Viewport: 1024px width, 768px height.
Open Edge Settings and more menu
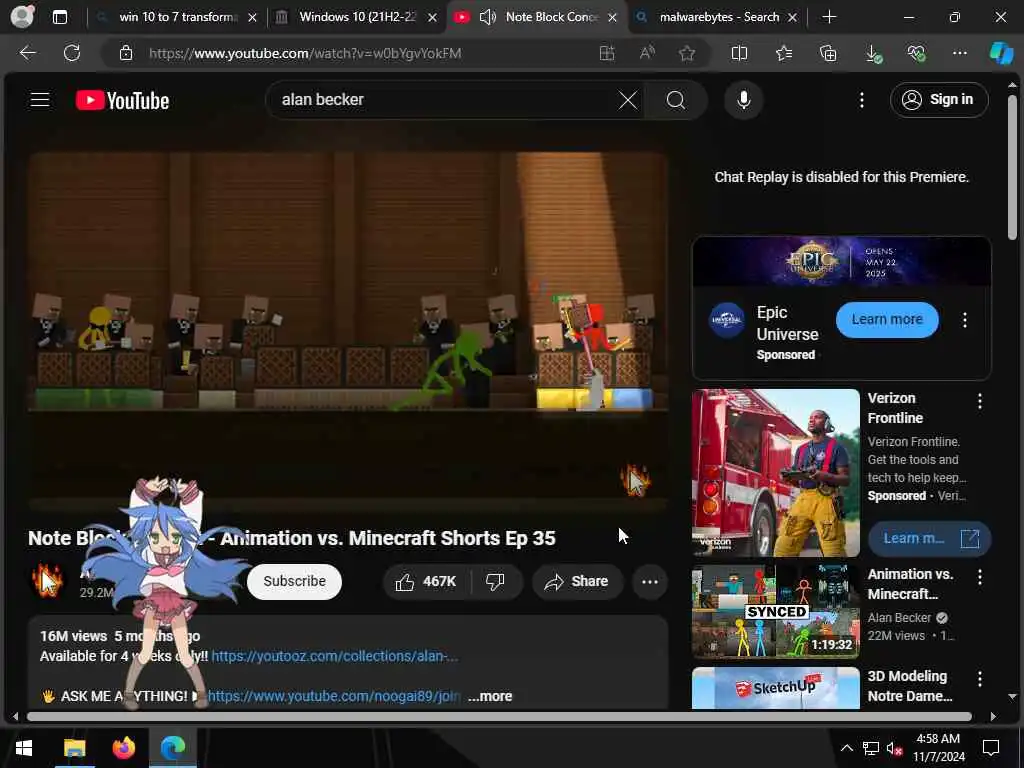[959, 53]
